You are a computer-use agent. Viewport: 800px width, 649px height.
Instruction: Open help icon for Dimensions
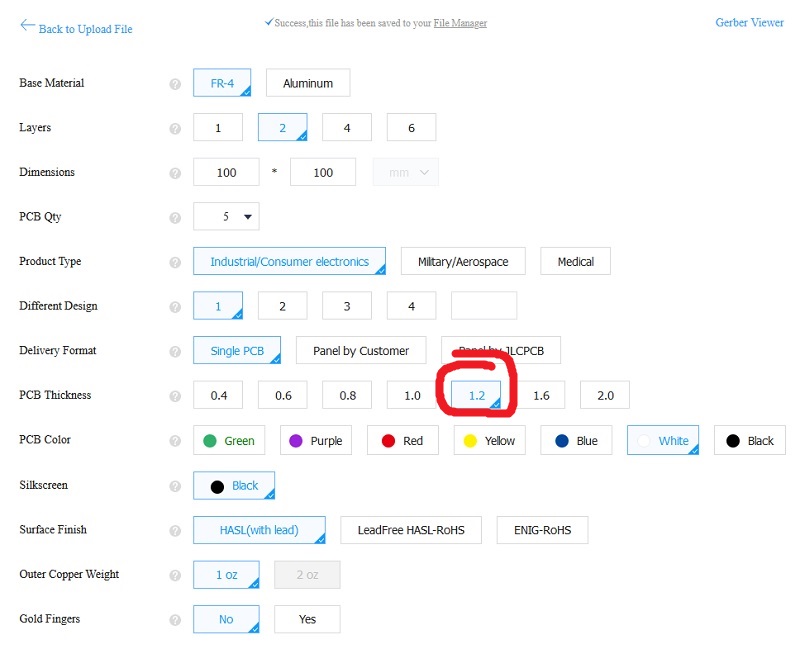(x=175, y=173)
